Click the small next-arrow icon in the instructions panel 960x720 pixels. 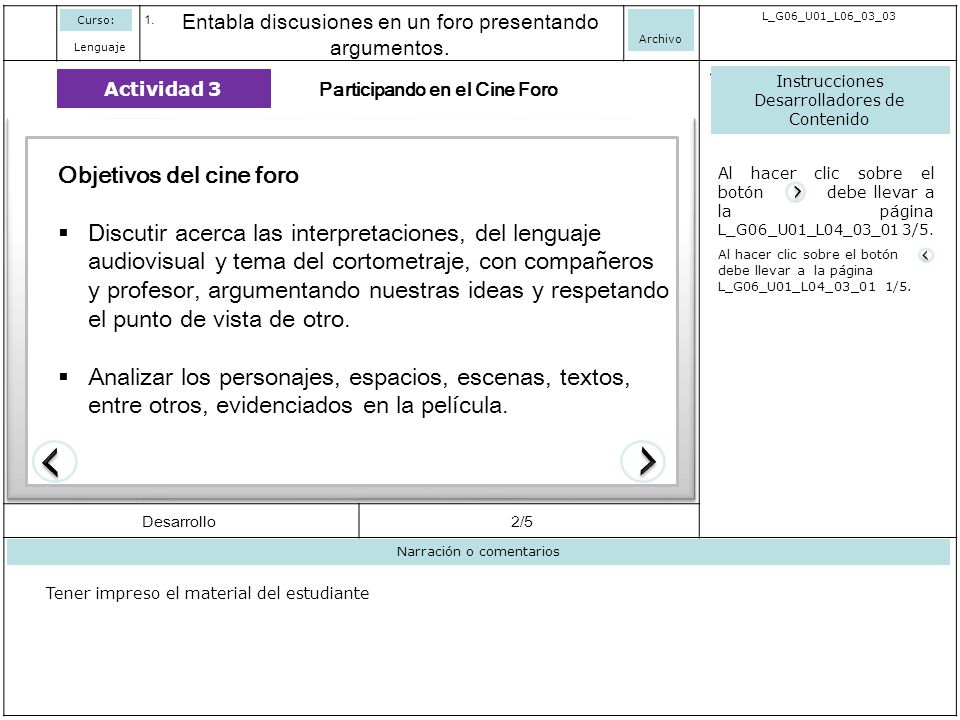click(x=795, y=192)
